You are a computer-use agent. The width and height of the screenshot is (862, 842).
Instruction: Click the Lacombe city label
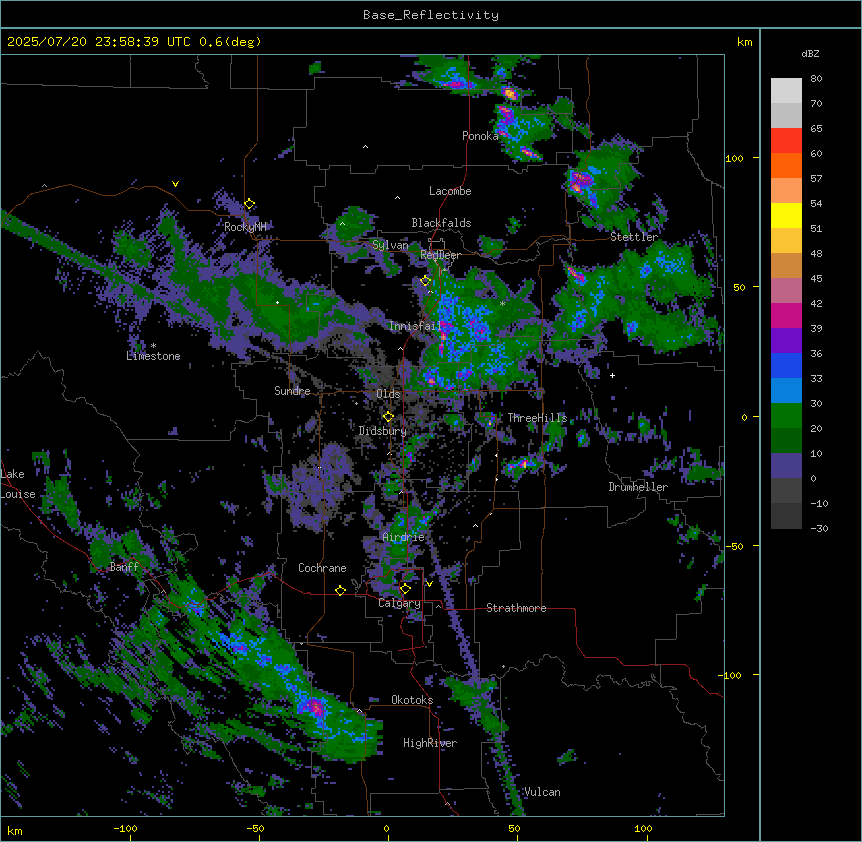point(450,191)
